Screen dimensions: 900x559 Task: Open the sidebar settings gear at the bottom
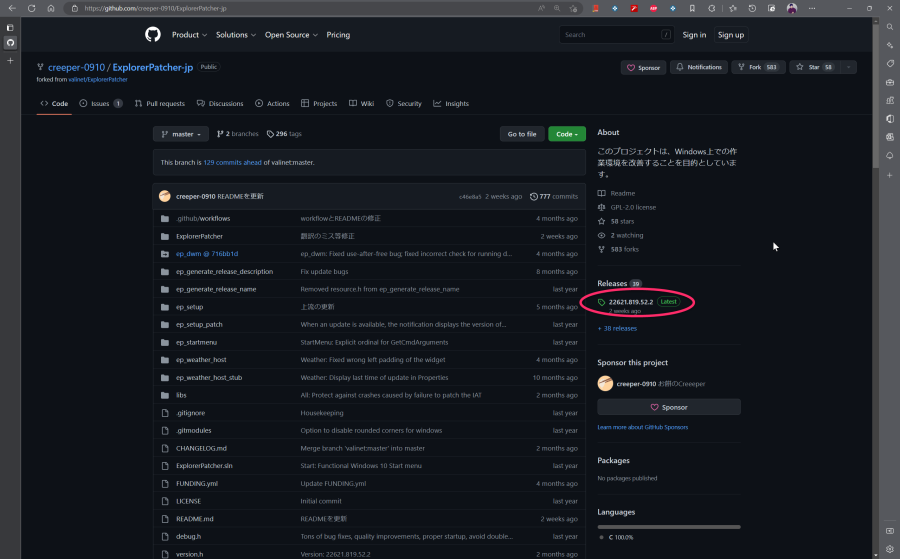(x=890, y=549)
